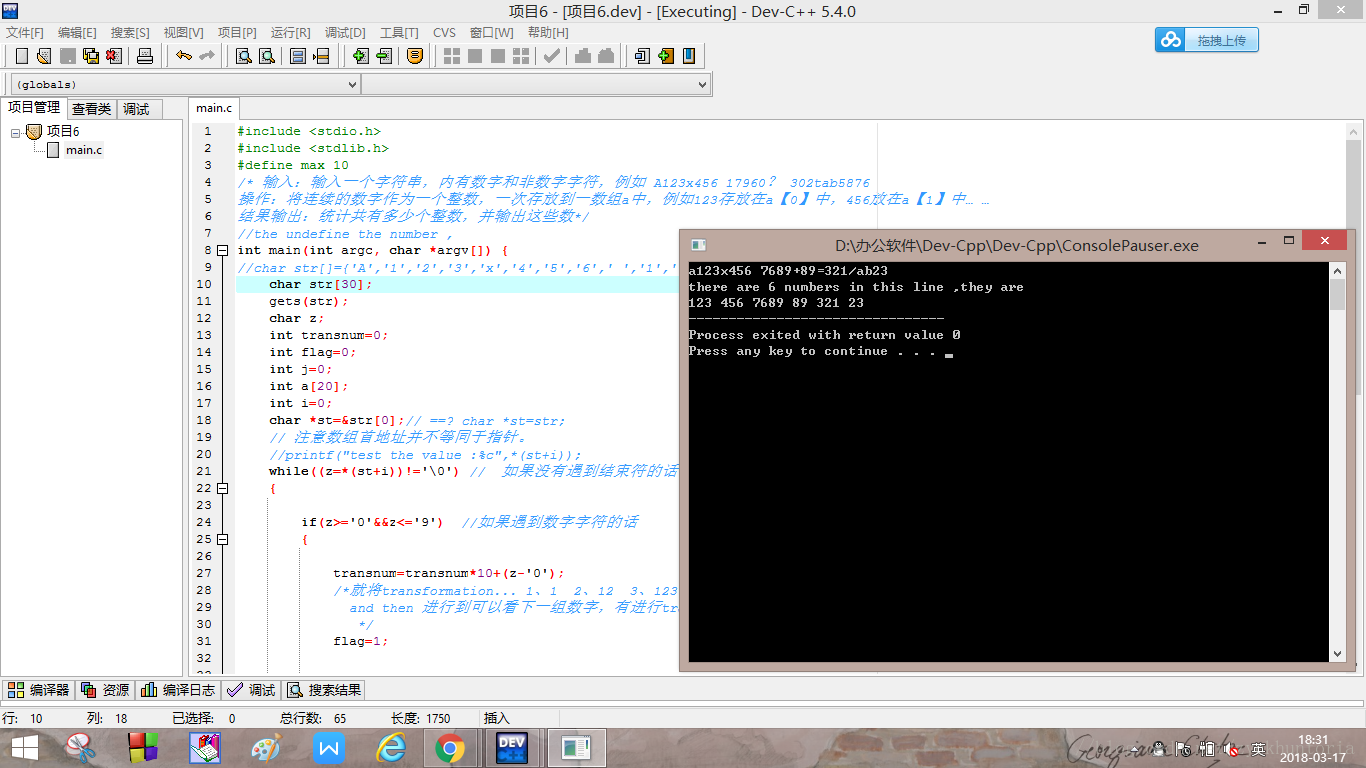Click the delete profiling information icon
1366x768 pixels.
coord(606,56)
